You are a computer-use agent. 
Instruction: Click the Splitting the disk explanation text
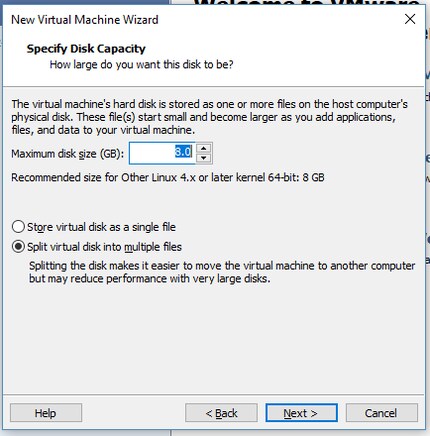pyautogui.click(x=222, y=272)
